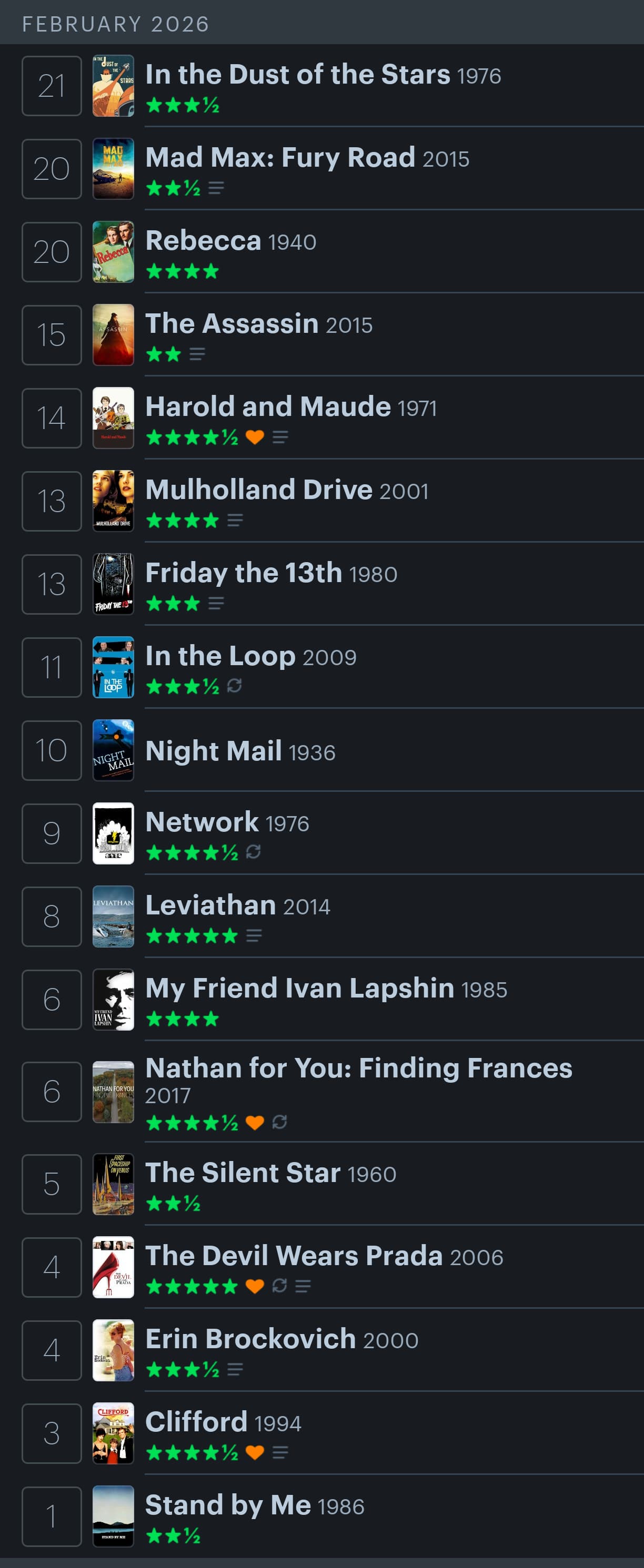Open review icon for Mad Max: Fury Road
This screenshot has width=644, height=1568.
click(x=216, y=188)
